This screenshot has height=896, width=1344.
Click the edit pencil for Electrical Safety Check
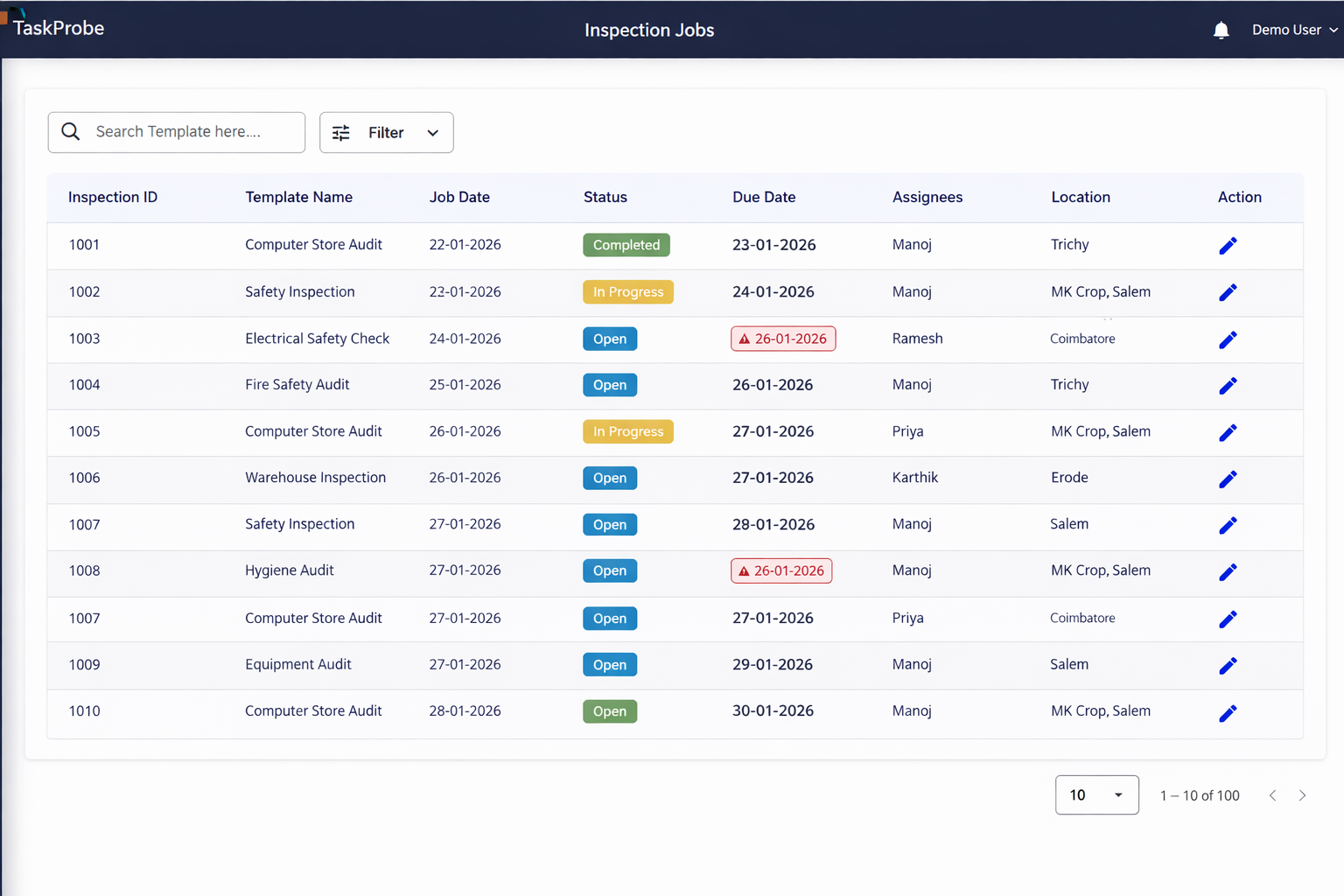(x=1228, y=339)
